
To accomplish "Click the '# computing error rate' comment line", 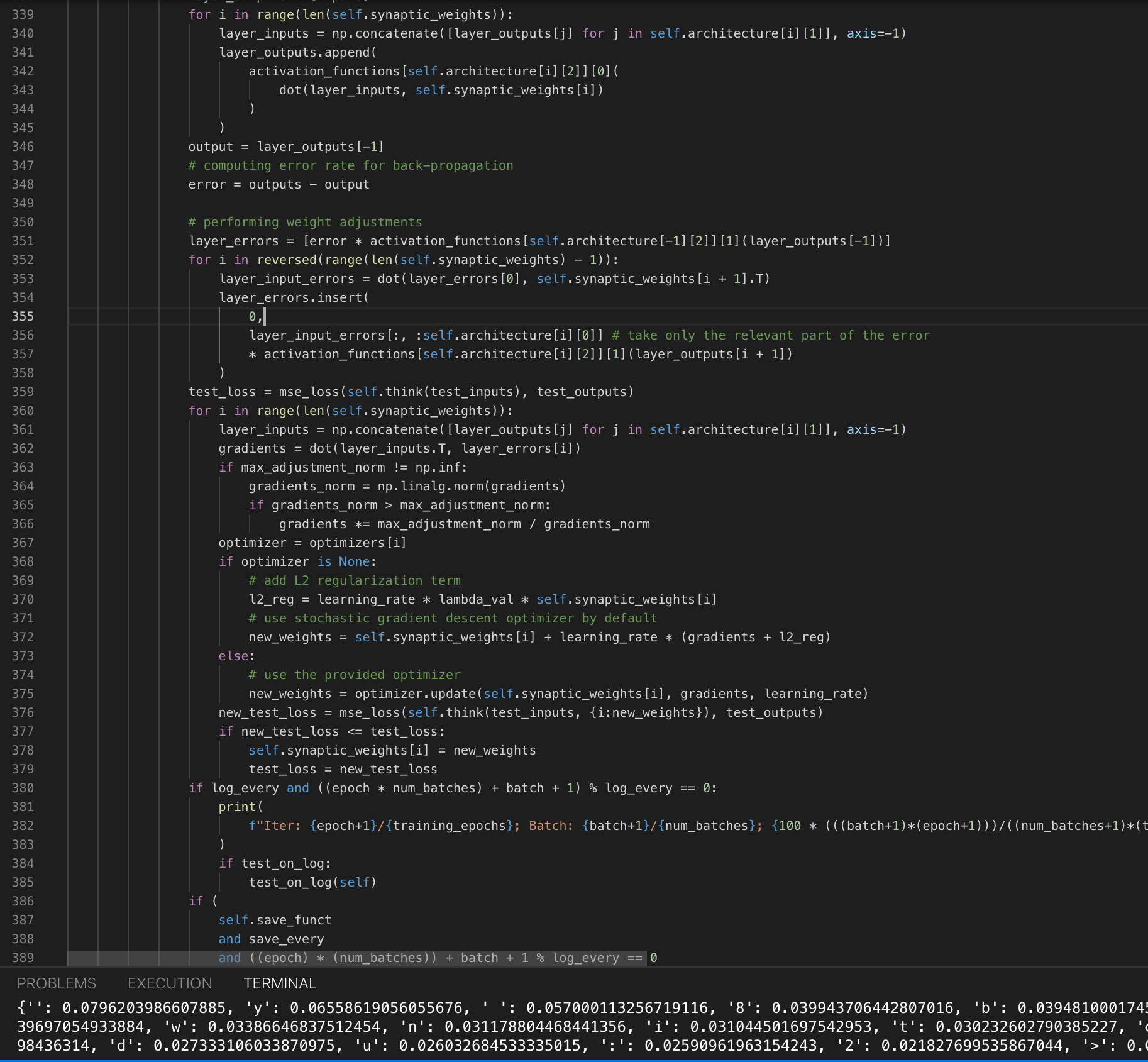I will pyautogui.click(x=350, y=165).
